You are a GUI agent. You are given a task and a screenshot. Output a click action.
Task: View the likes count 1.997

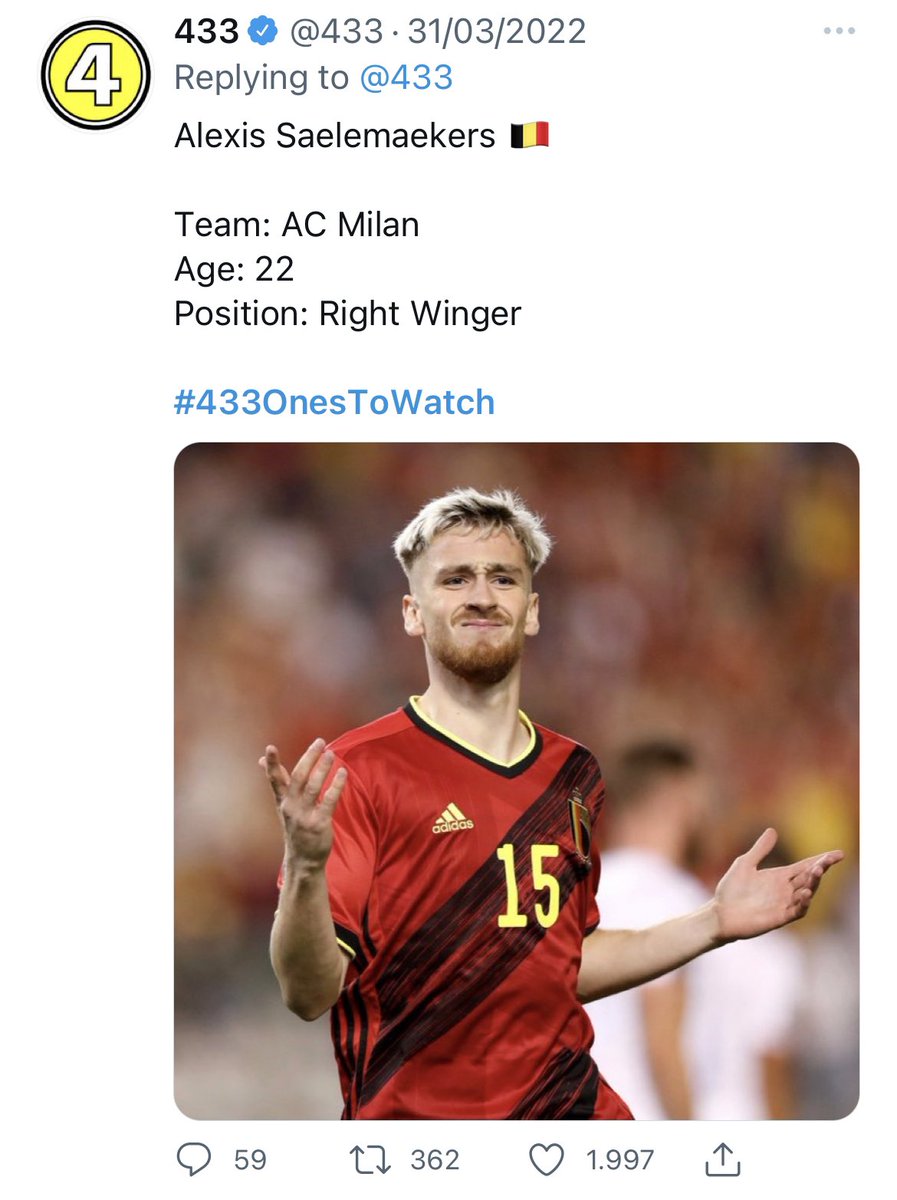click(620, 1160)
